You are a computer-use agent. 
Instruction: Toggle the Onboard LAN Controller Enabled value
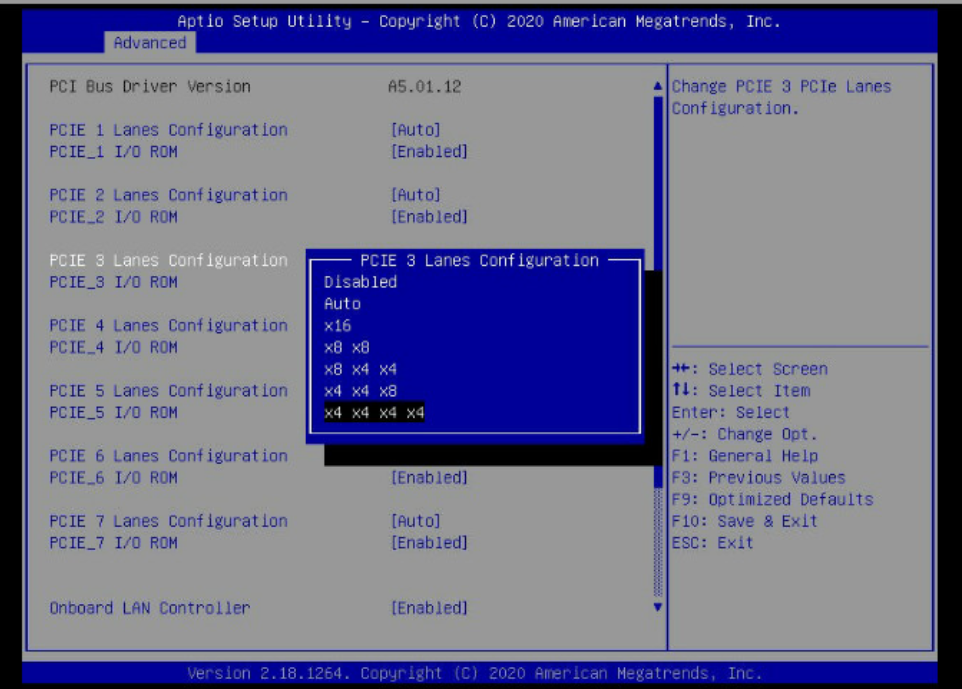(x=428, y=608)
